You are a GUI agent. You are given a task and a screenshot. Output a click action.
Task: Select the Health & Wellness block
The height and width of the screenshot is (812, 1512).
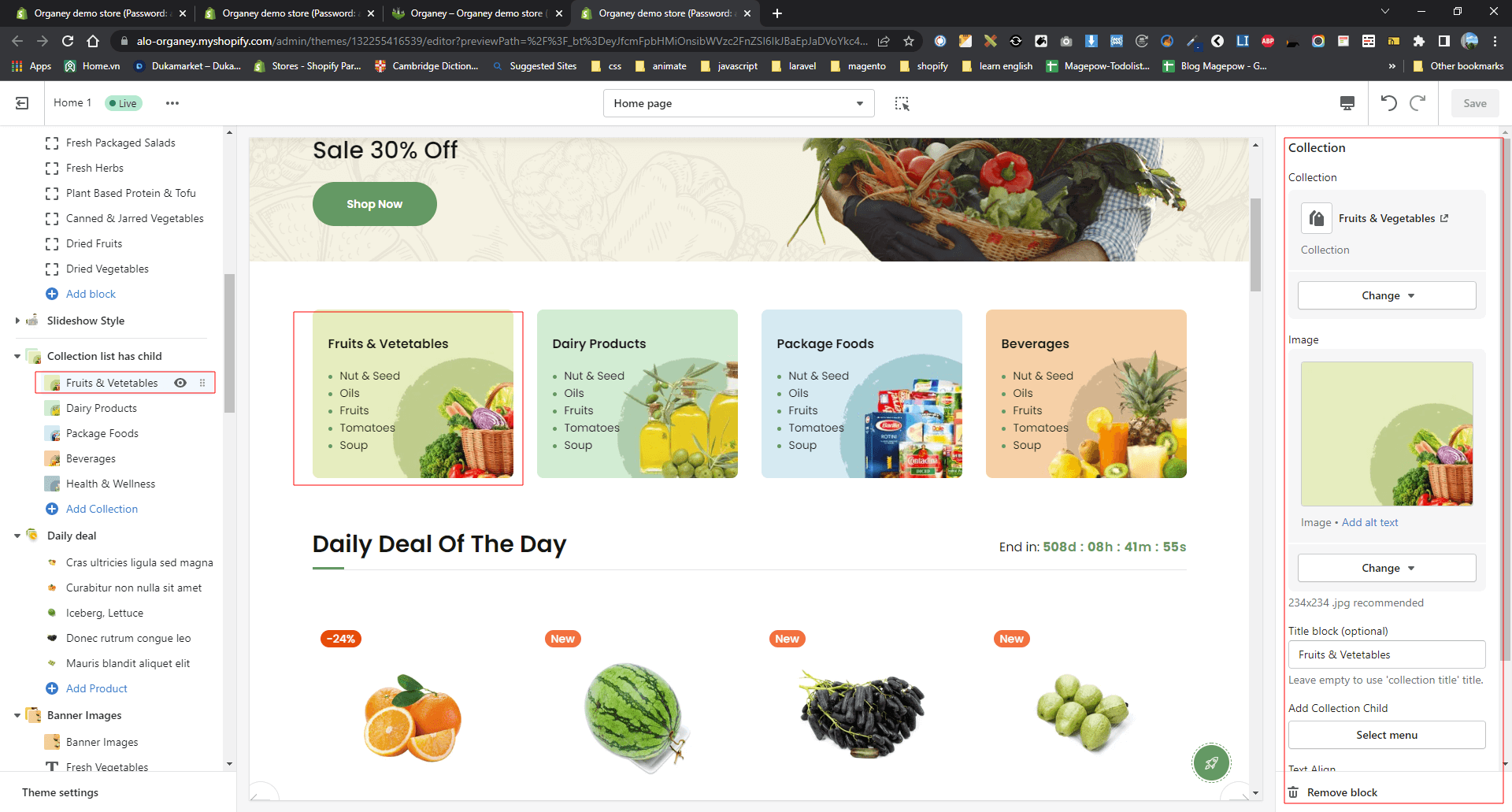click(x=110, y=484)
